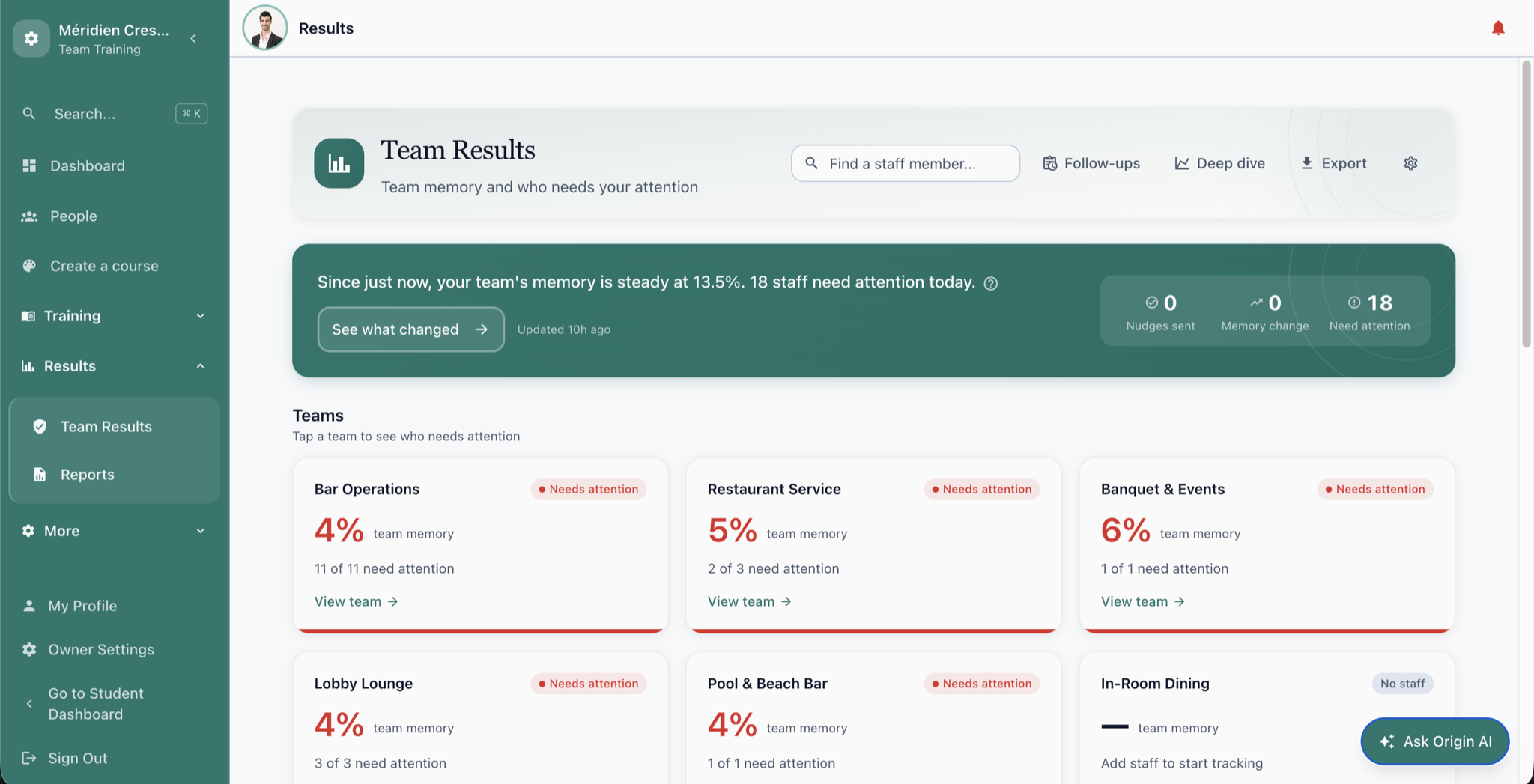Click the Memory change statistic
1534x784 pixels.
coord(1265,312)
